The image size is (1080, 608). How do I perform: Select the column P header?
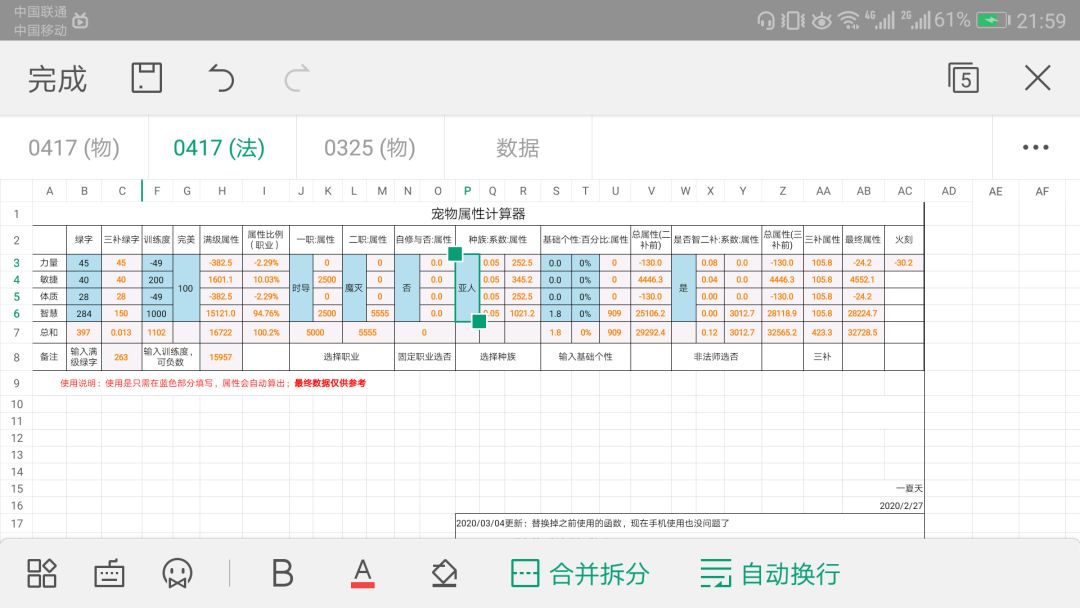[x=467, y=191]
